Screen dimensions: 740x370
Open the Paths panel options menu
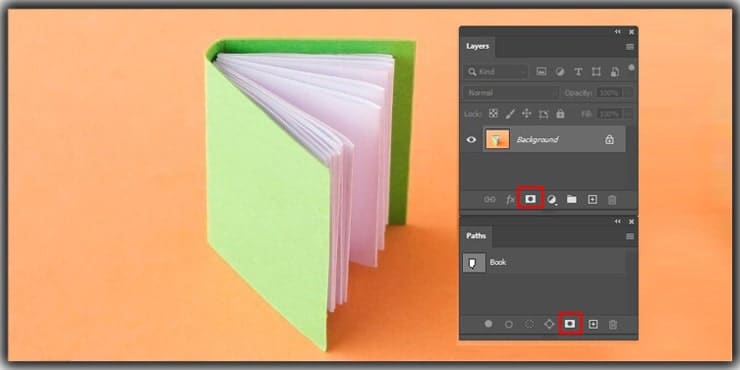pyautogui.click(x=630, y=236)
